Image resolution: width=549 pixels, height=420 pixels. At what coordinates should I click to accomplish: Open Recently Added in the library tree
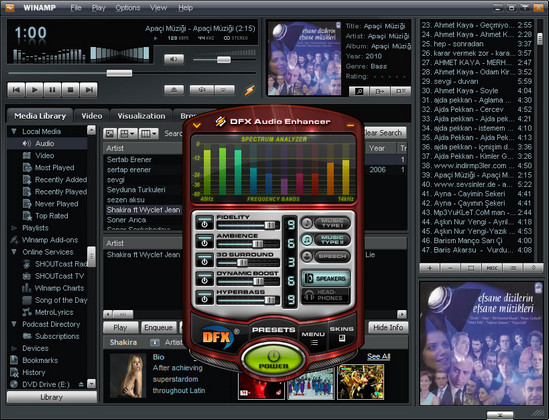[61, 180]
